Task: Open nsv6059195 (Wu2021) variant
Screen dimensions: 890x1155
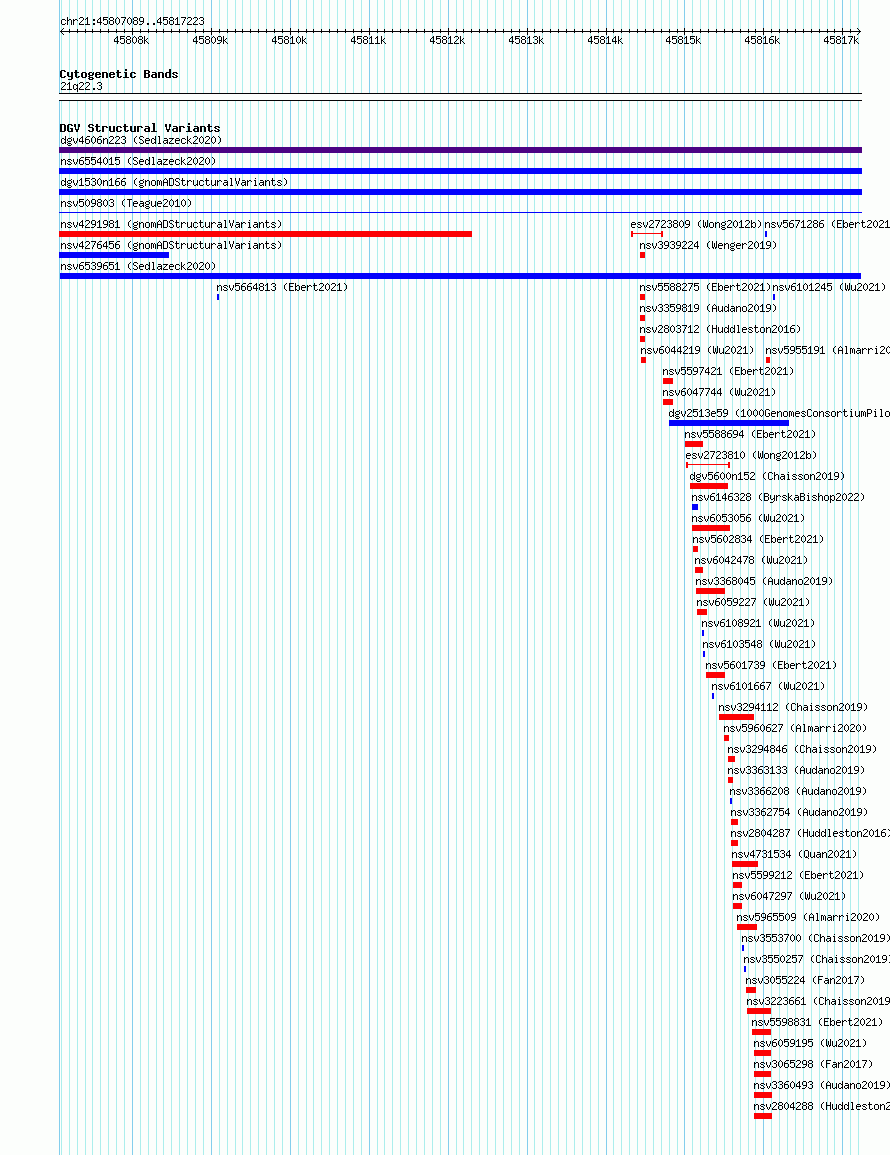Action: 810,1043
